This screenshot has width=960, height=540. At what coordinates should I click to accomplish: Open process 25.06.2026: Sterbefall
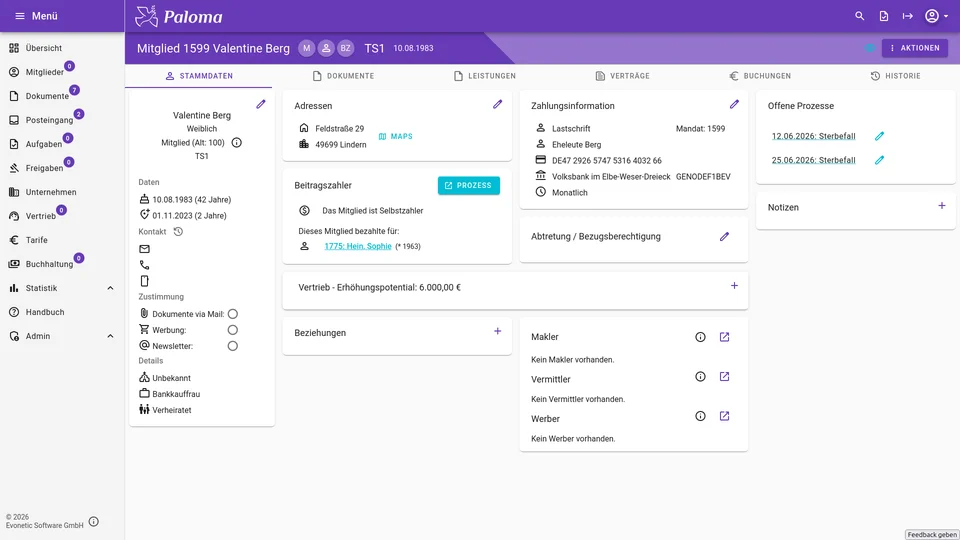[813, 160]
